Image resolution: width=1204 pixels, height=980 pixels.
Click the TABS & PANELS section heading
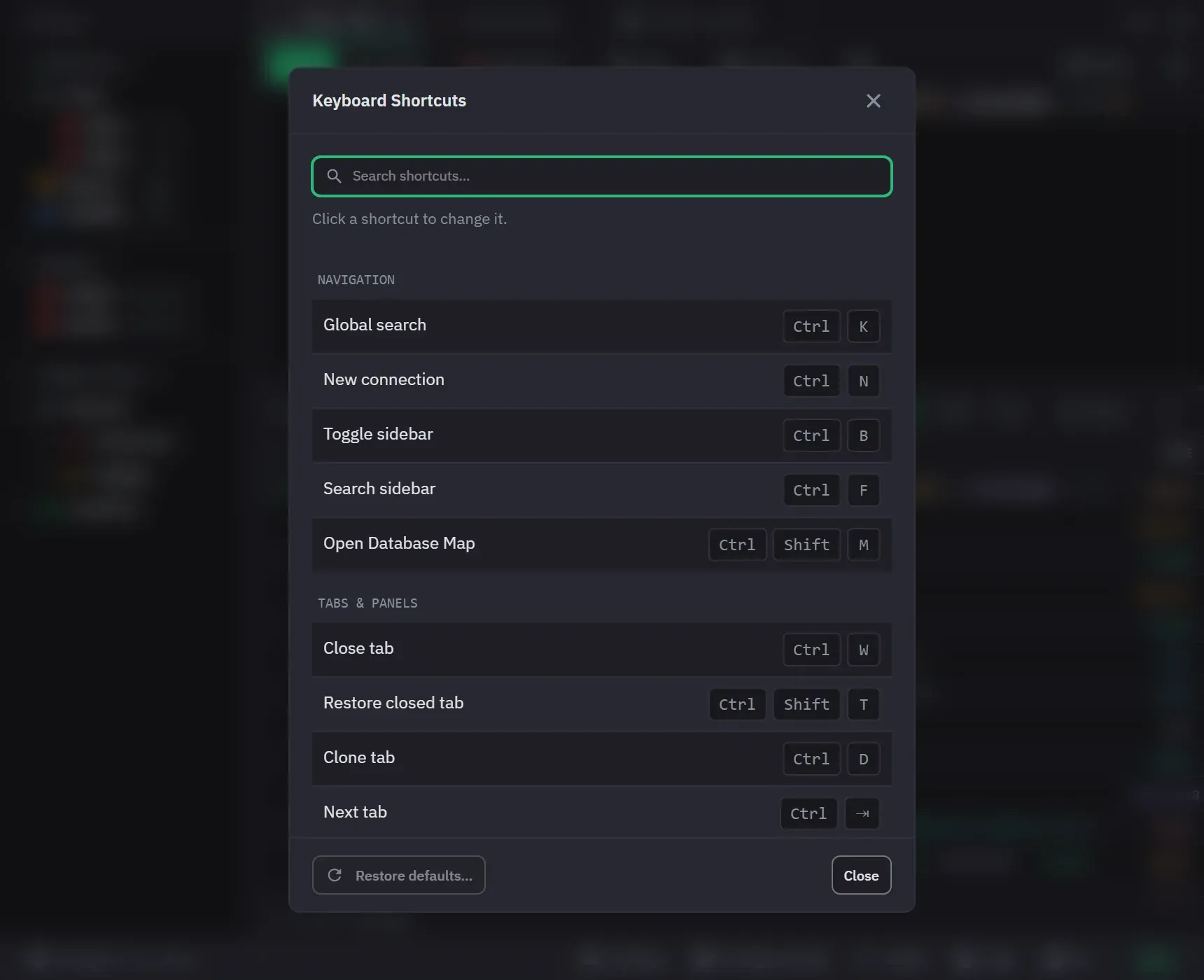[x=367, y=603]
